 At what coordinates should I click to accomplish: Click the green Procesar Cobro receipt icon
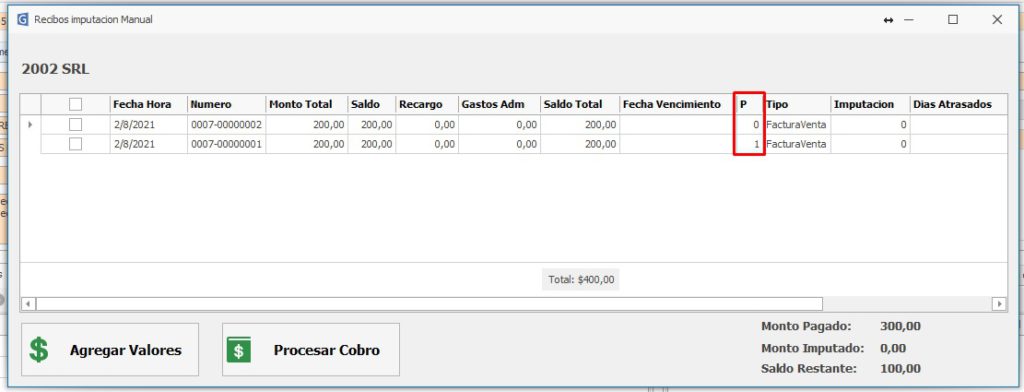[x=238, y=350]
